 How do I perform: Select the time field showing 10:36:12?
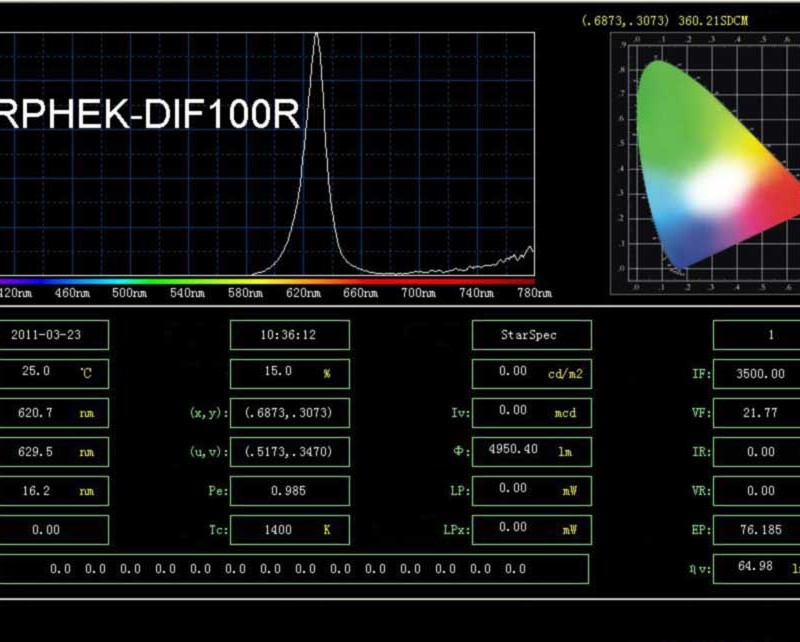tap(289, 335)
